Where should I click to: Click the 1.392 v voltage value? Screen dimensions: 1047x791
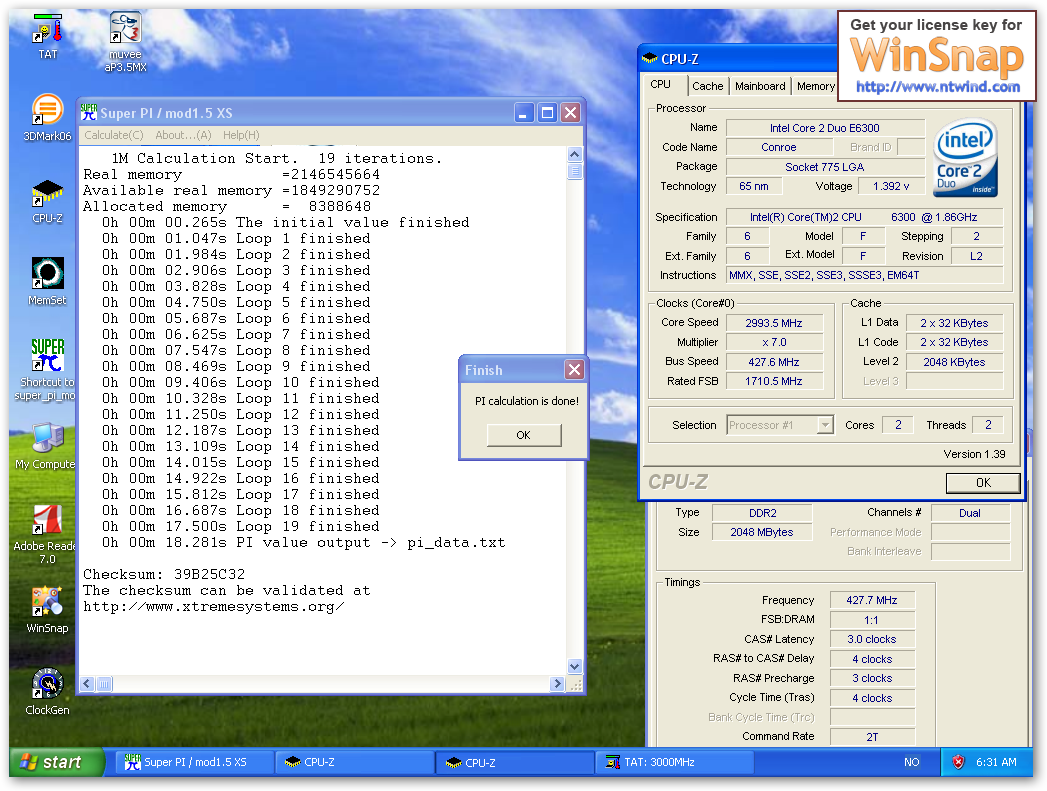pos(891,186)
